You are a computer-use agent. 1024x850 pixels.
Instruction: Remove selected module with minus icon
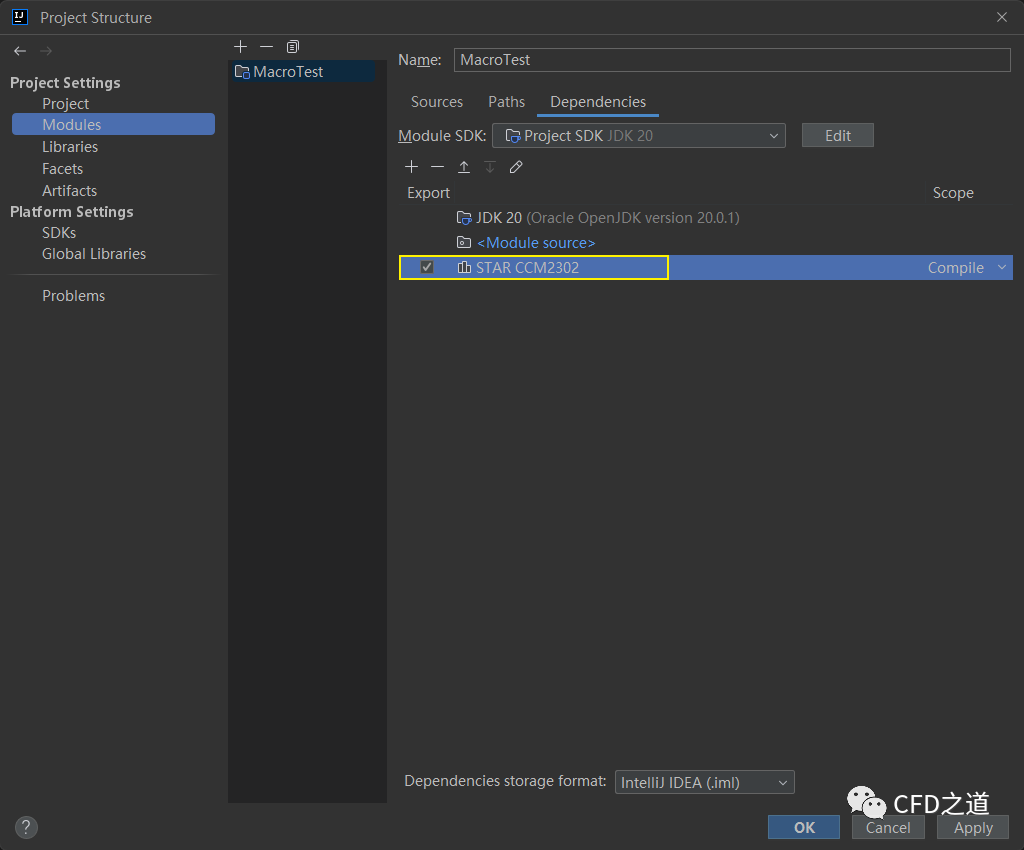coord(266,47)
